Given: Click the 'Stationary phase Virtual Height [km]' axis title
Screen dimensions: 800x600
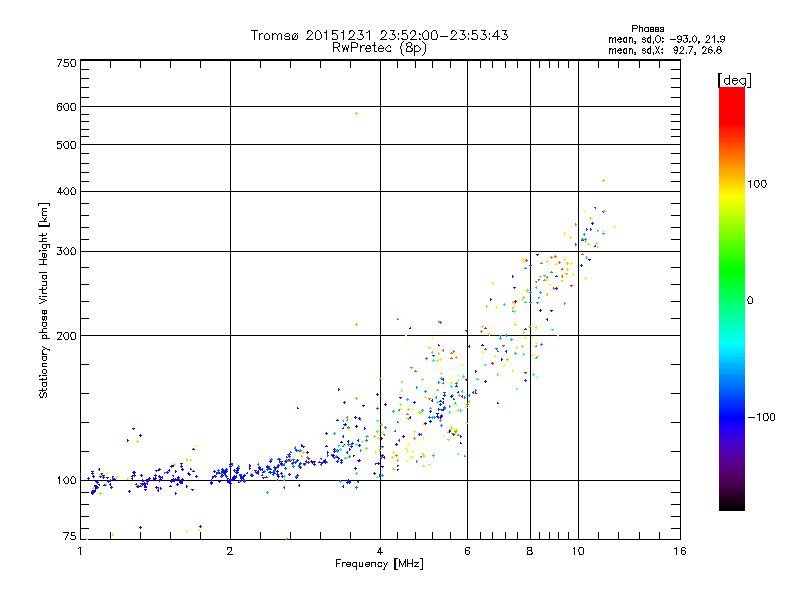Looking at the screenshot, I should click(44, 301).
